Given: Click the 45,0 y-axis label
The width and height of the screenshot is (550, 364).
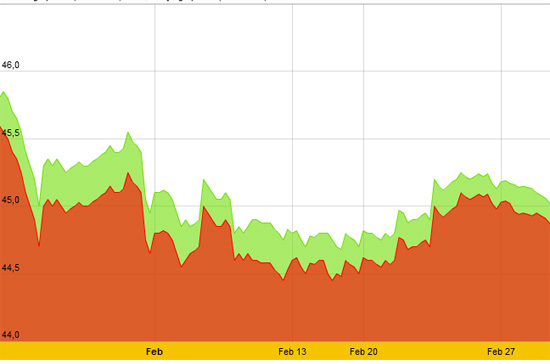Looking at the screenshot, I should (11, 200).
